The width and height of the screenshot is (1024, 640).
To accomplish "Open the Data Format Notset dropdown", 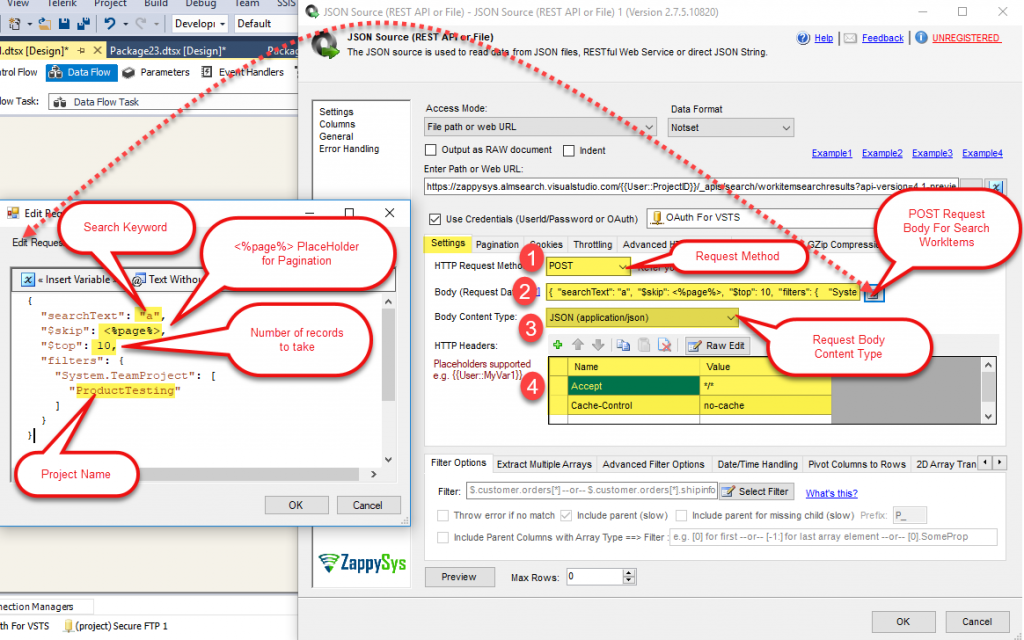I will pos(785,127).
